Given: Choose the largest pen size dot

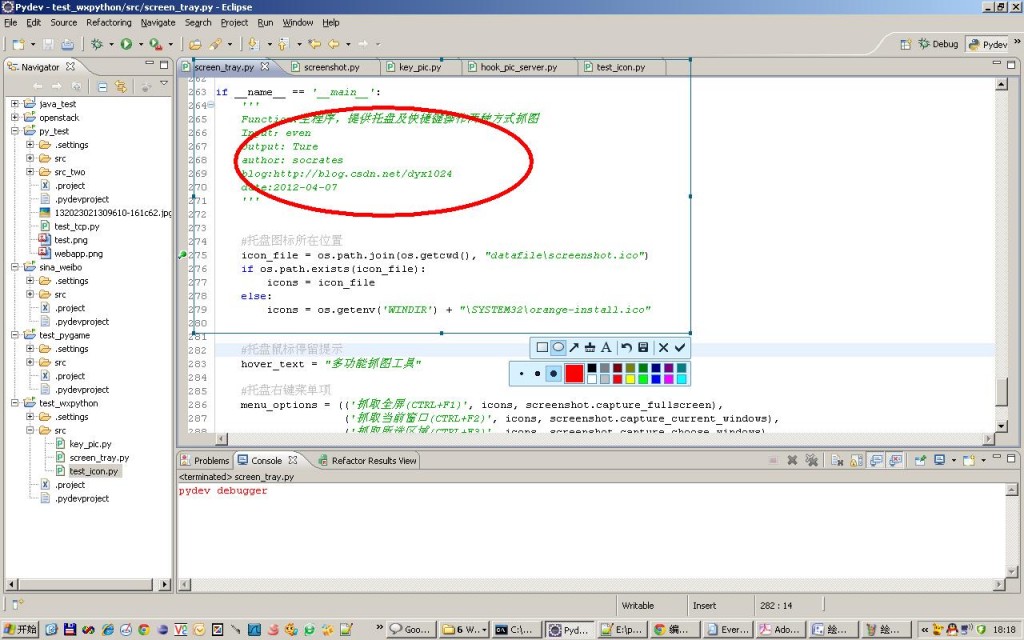Looking at the screenshot, I should point(553,374).
